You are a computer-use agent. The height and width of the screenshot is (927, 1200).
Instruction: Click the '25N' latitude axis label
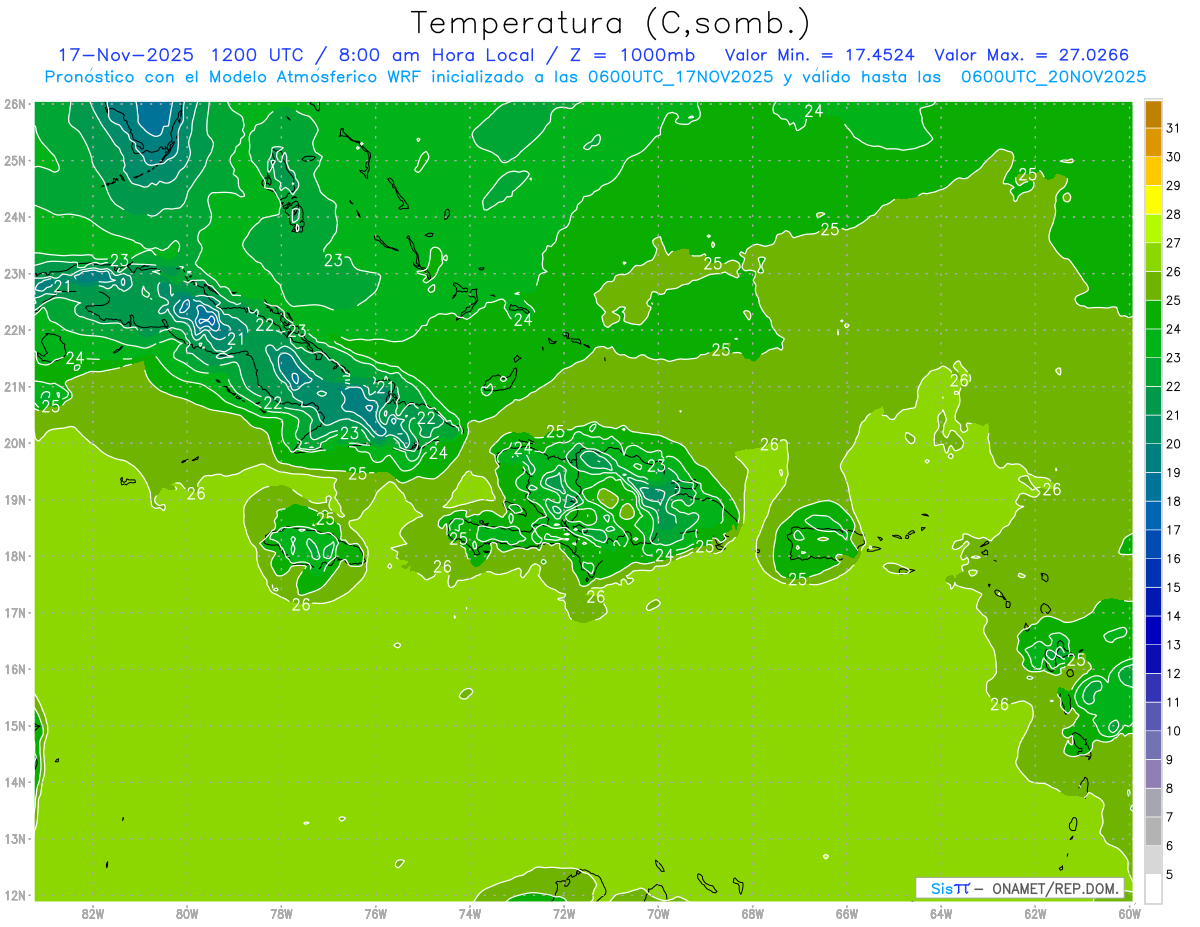coord(14,161)
